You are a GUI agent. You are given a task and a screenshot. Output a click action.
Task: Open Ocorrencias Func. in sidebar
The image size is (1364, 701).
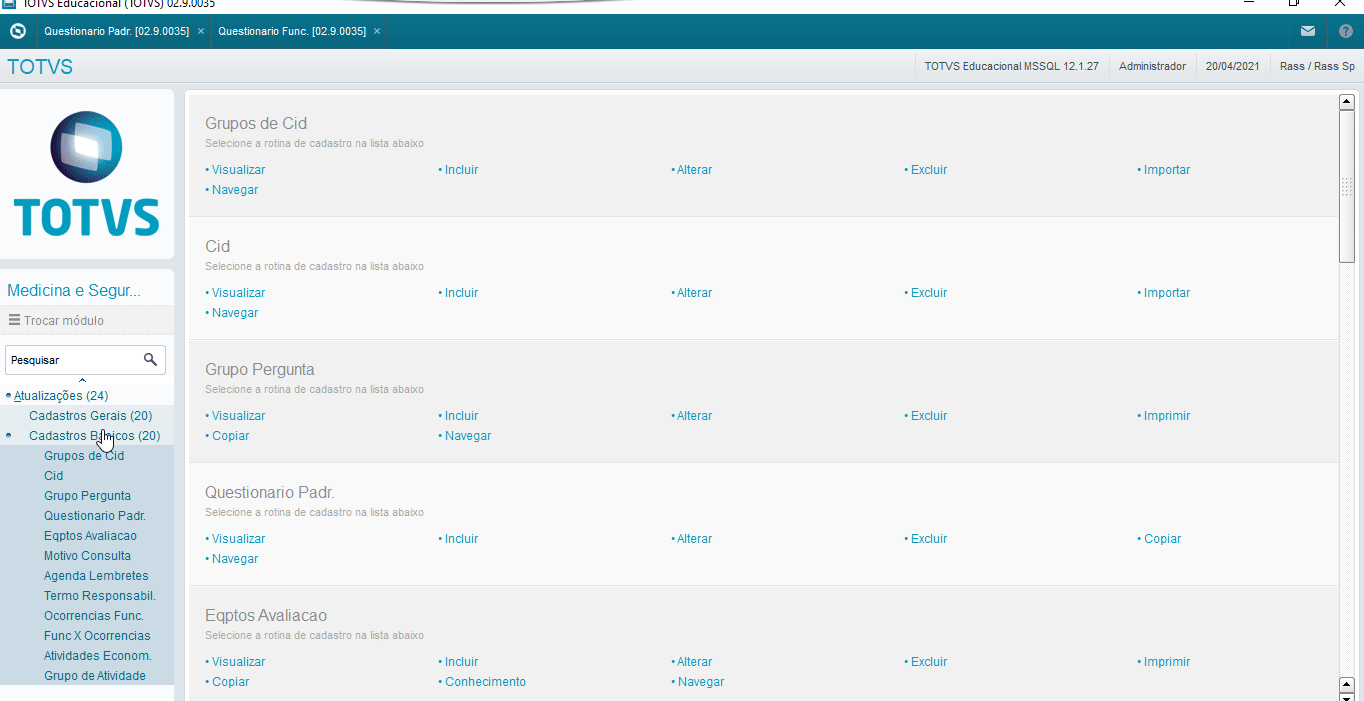coord(94,616)
